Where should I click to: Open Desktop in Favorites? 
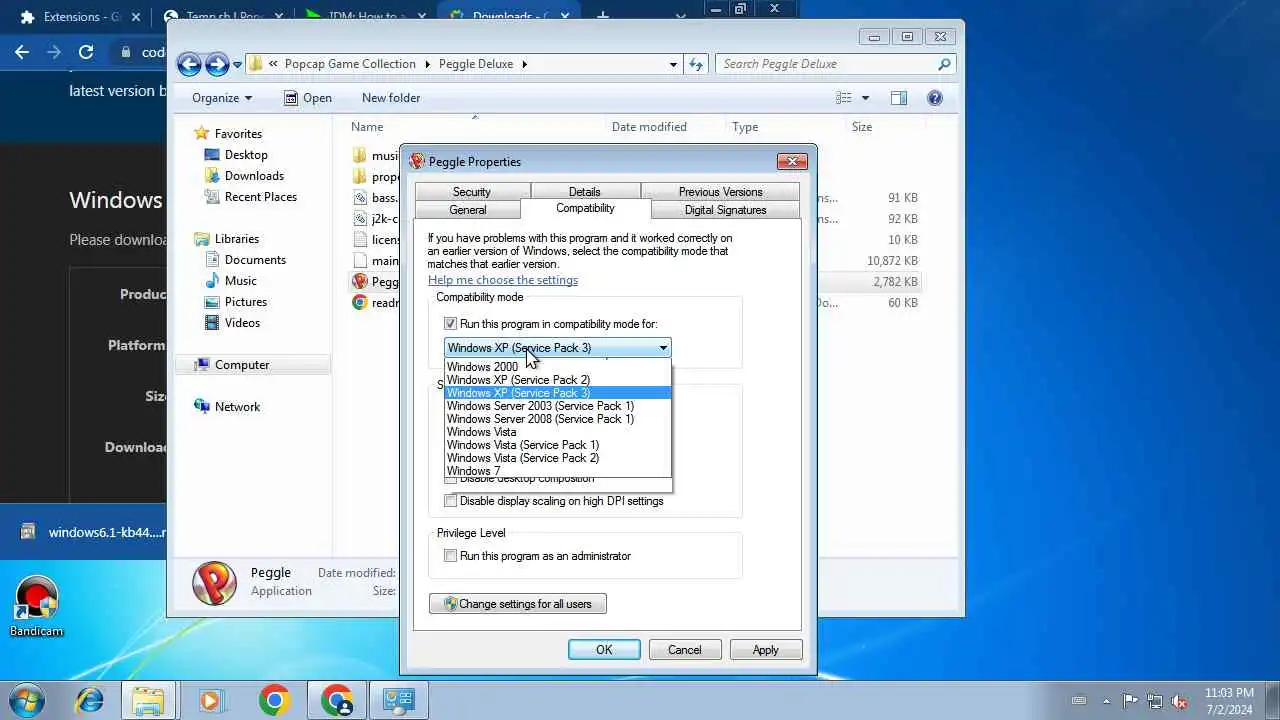pyautogui.click(x=246, y=155)
